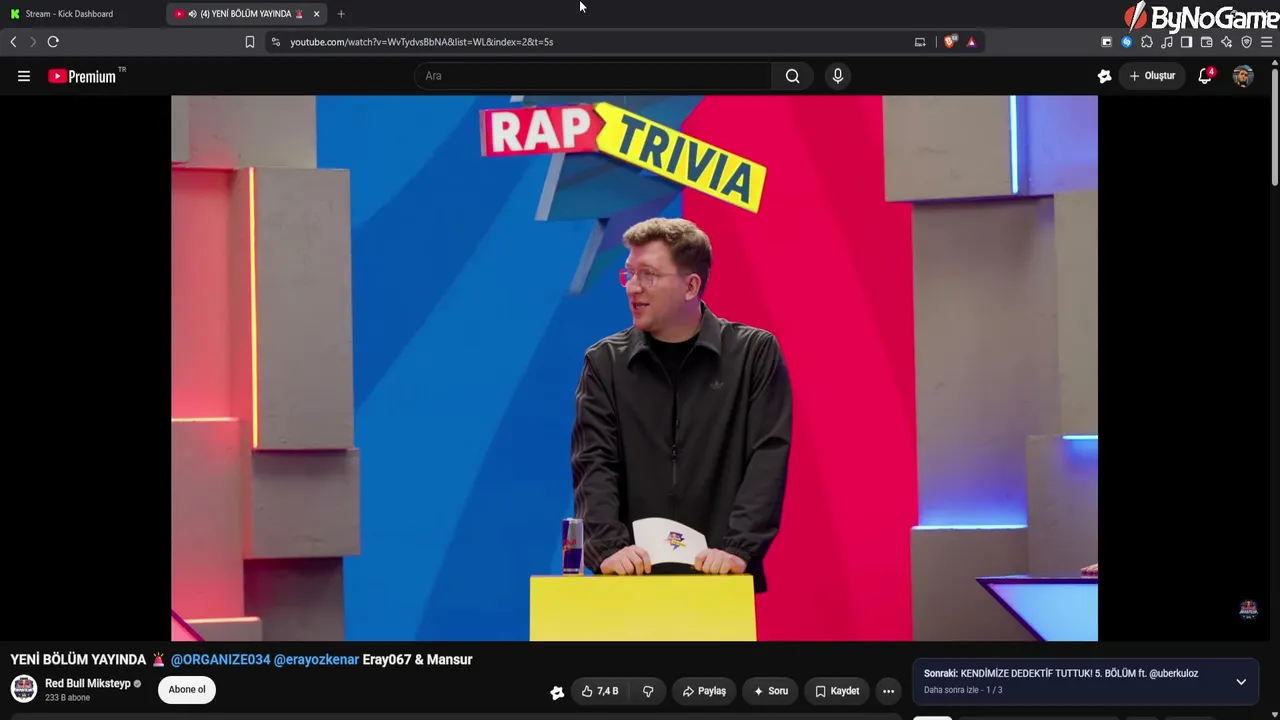Open the browser main menu
1280x720 pixels.
[x=1267, y=42]
